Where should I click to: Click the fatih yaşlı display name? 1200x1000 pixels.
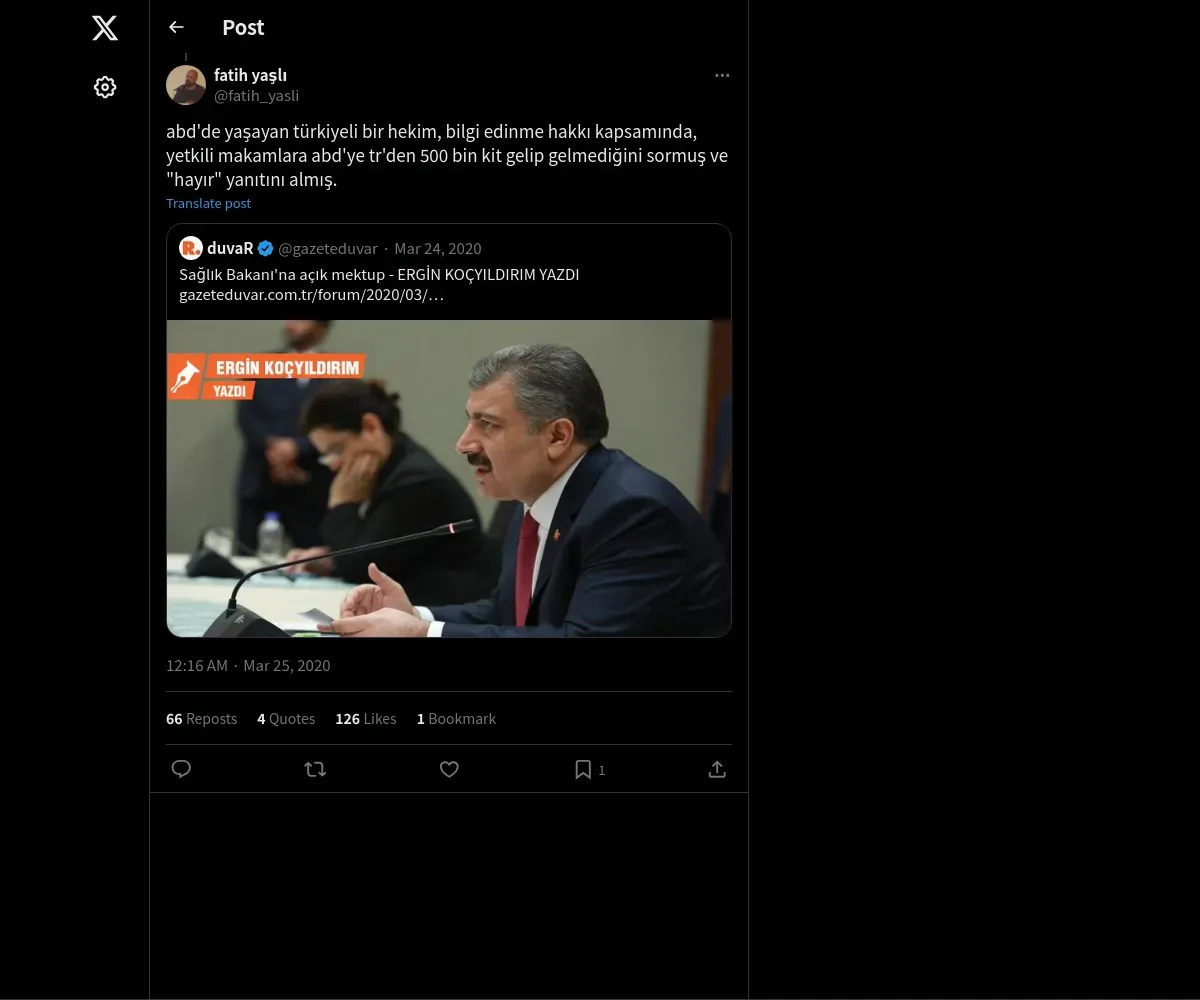point(250,75)
